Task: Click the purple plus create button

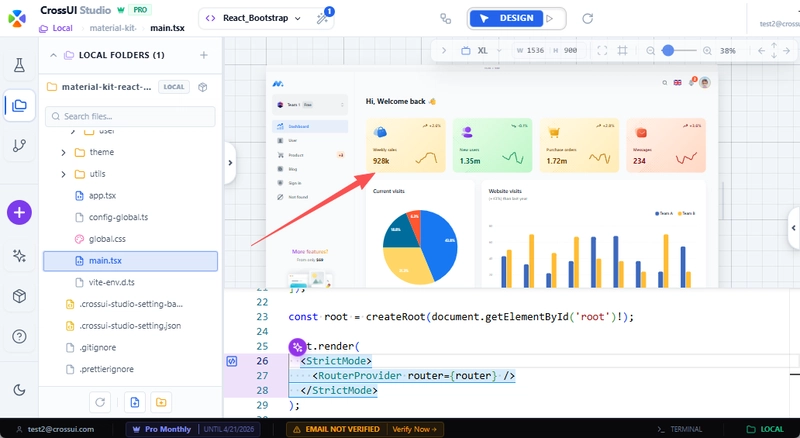Action: [19, 212]
